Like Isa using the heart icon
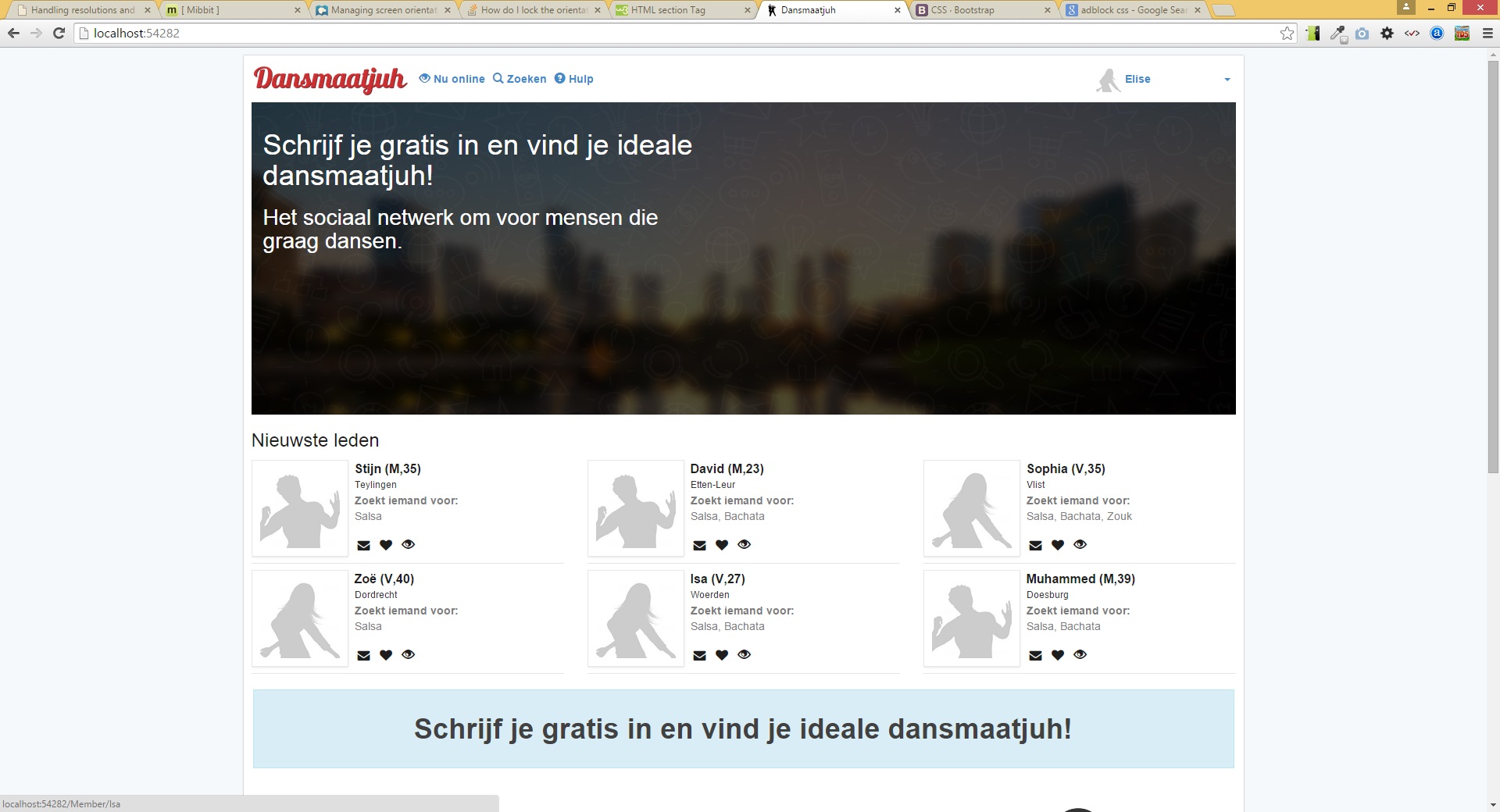The image size is (1500, 812). 722,655
